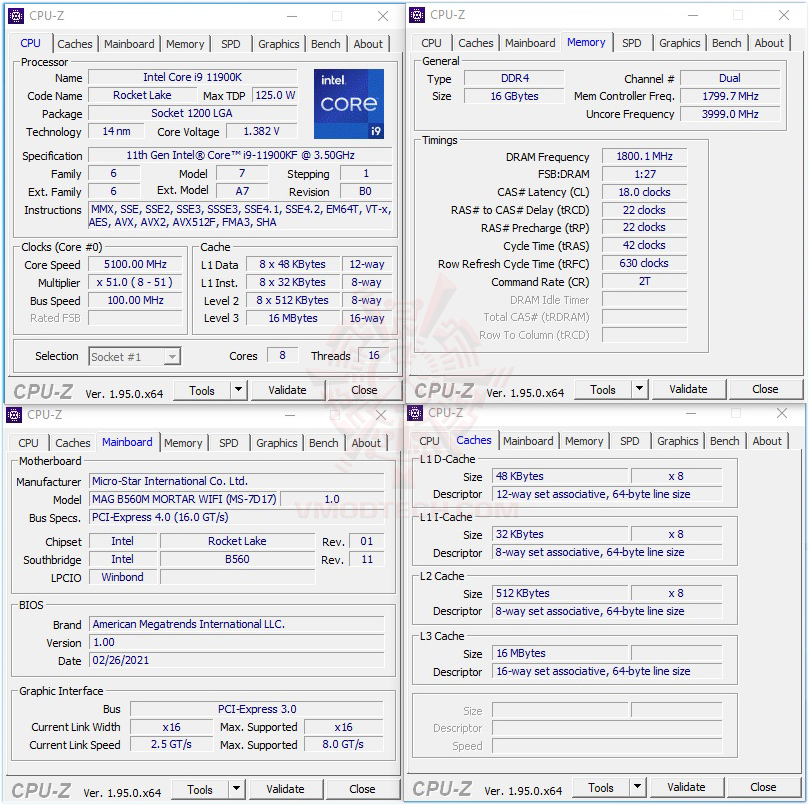Click the CPU-Z icon in the Caches window title bar
Viewport: 809px width, 805px height.
(x=414, y=413)
